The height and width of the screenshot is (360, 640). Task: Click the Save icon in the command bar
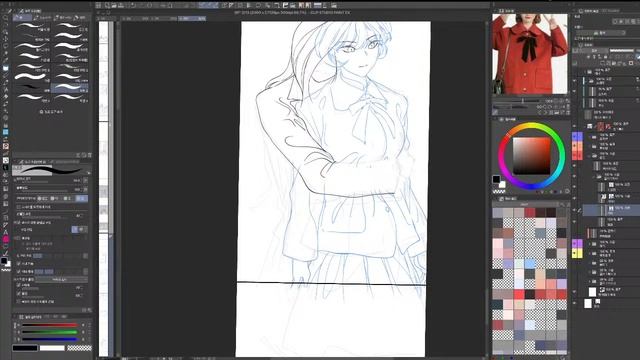[x=122, y=5]
